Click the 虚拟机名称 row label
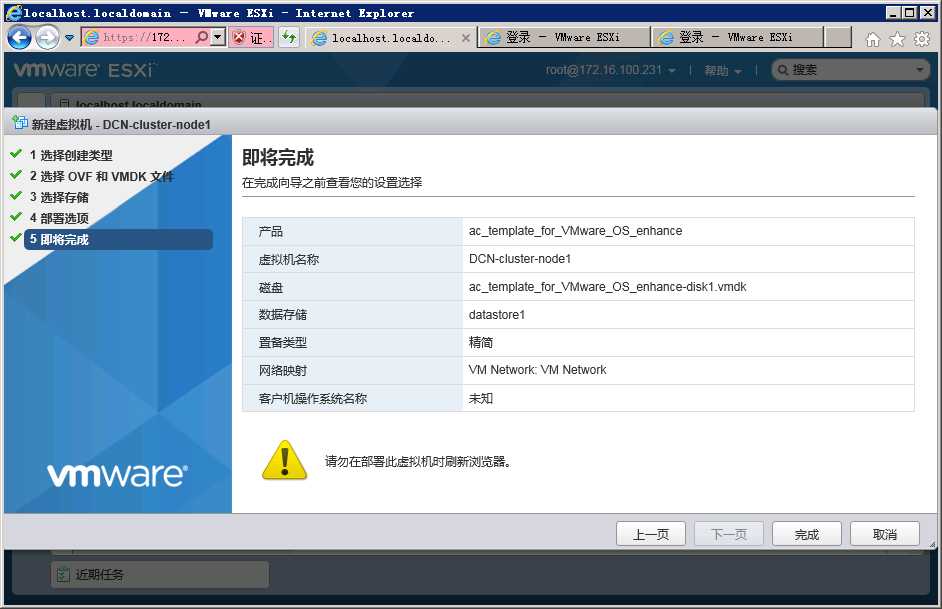 click(x=289, y=259)
